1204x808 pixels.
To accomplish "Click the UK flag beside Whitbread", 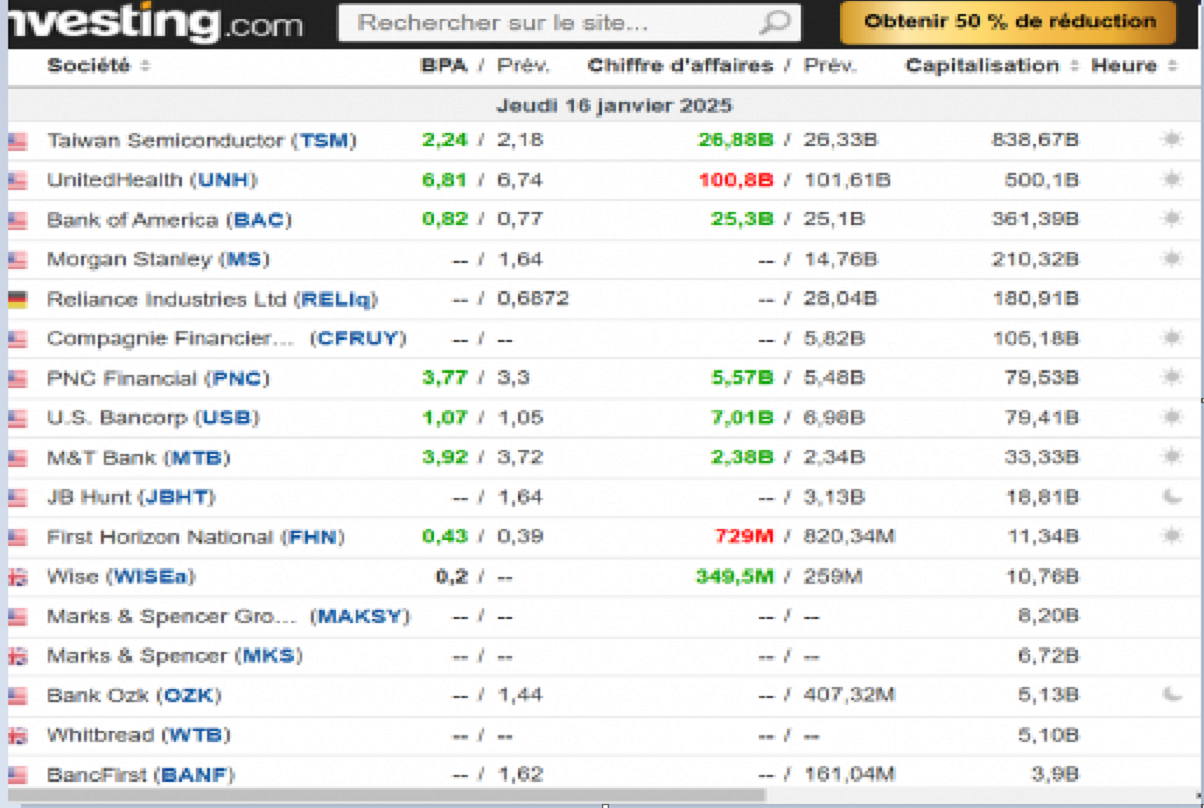I will point(18,735).
